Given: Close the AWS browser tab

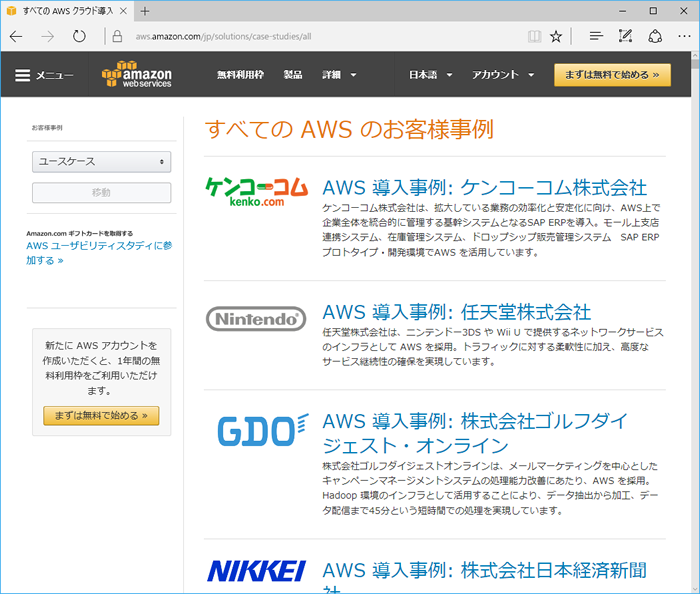Looking at the screenshot, I should point(122,11).
